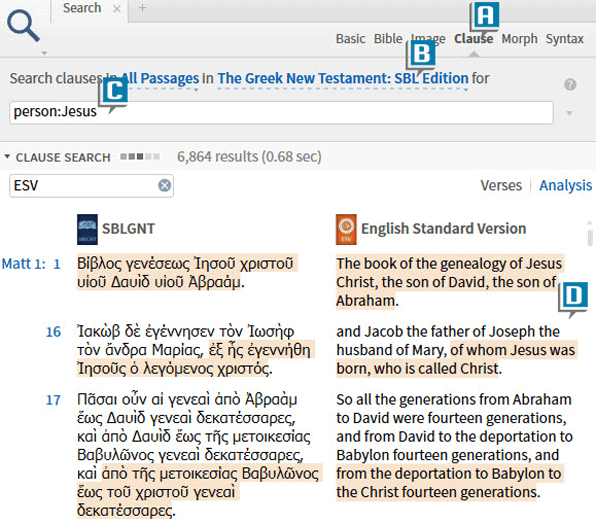Open a new tab with the plus button
Screen dimensions: 596x524
142,8
